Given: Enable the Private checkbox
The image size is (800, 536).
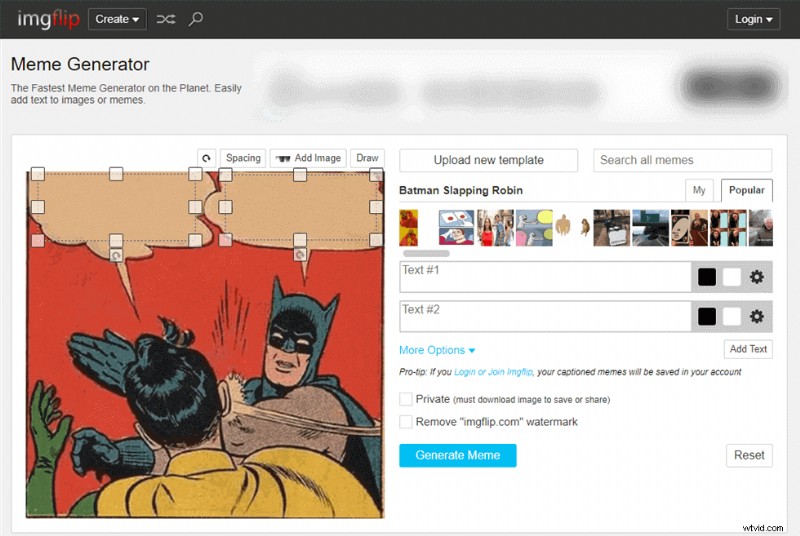Looking at the screenshot, I should pos(406,399).
